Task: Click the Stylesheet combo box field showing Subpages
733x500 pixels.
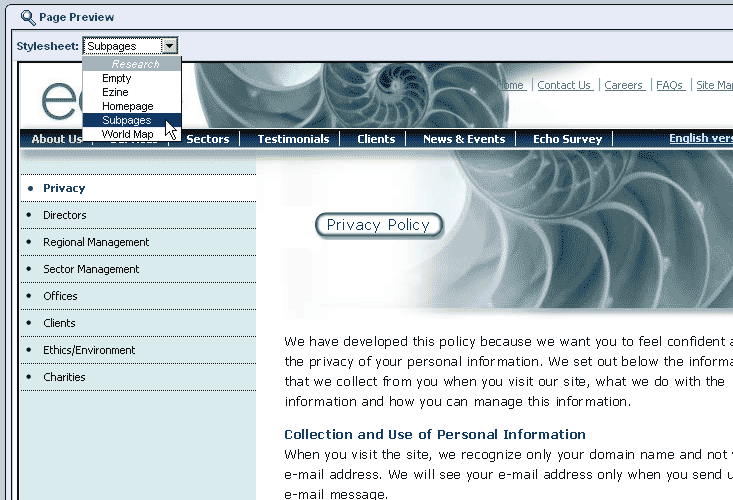Action: [130, 46]
